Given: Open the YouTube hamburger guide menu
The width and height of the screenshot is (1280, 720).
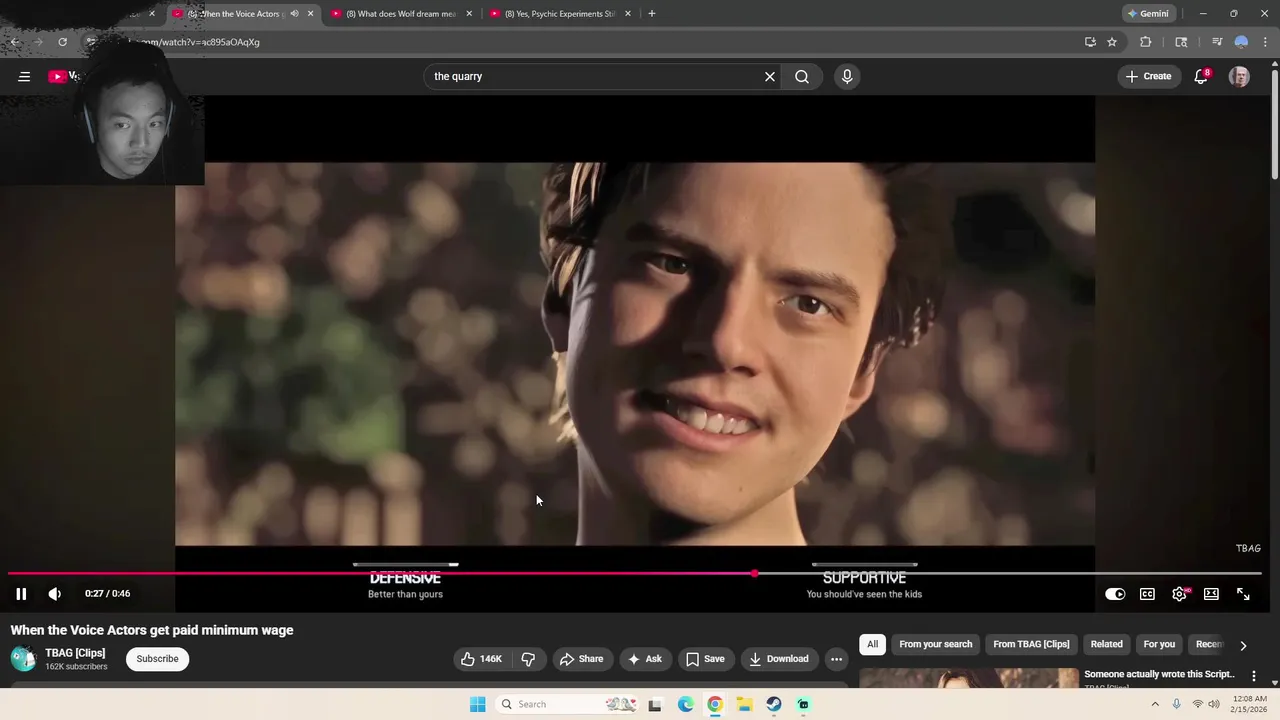Looking at the screenshot, I should [x=24, y=76].
